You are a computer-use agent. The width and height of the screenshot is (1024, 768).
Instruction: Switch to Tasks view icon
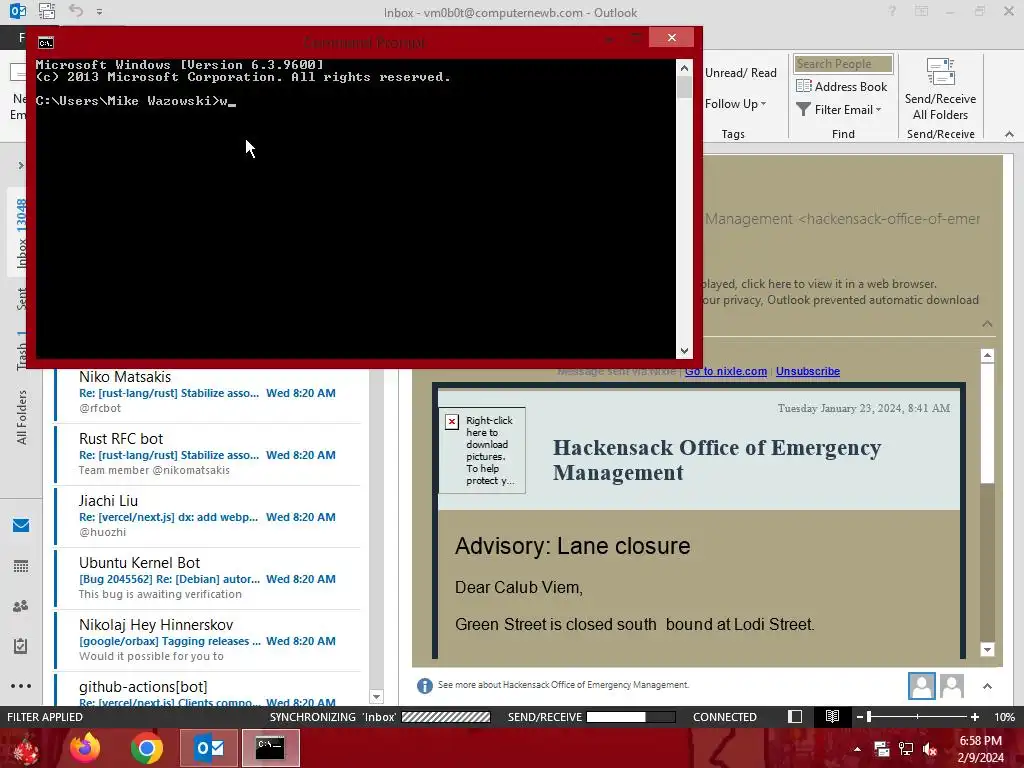point(21,646)
